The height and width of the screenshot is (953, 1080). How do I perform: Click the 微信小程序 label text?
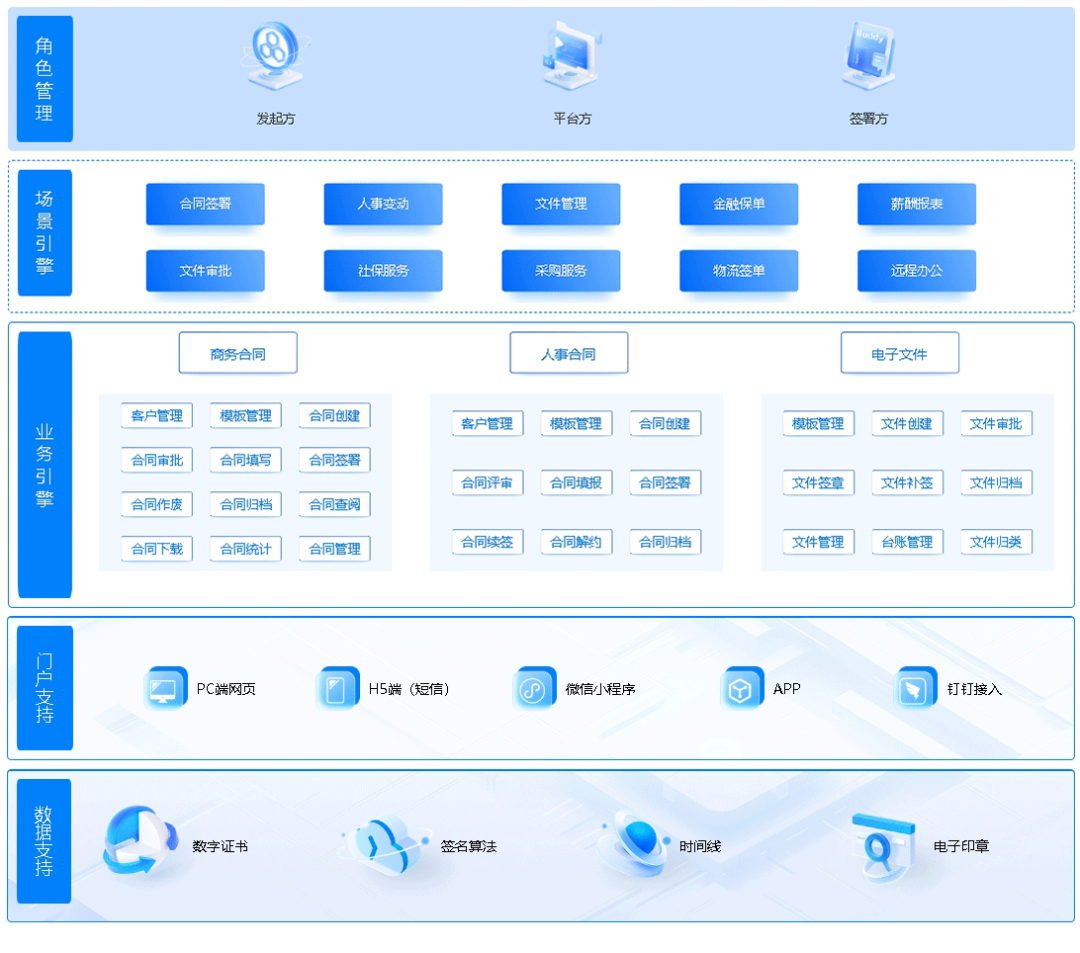[600, 689]
